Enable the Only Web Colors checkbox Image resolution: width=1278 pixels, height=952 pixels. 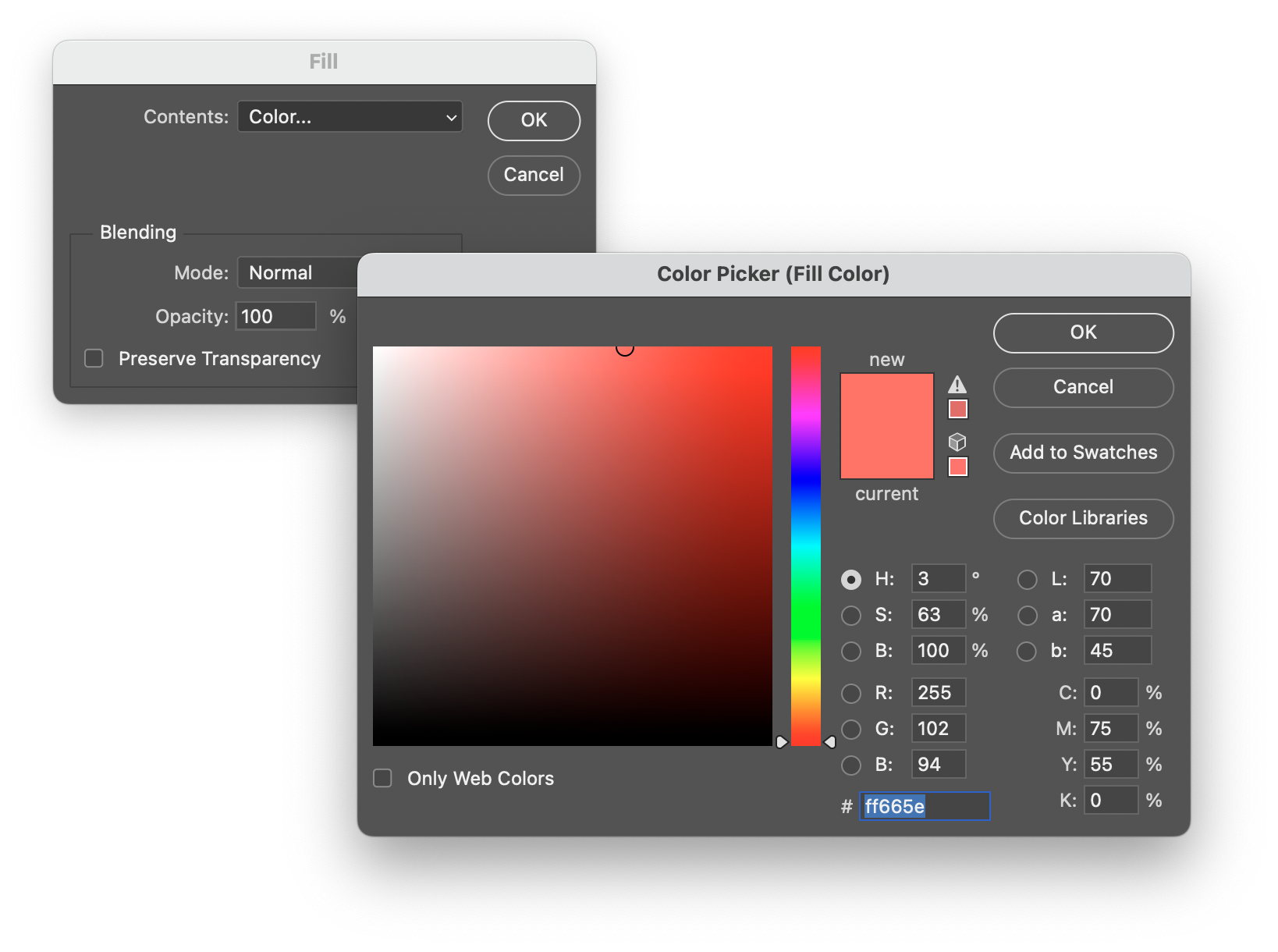tap(382, 778)
